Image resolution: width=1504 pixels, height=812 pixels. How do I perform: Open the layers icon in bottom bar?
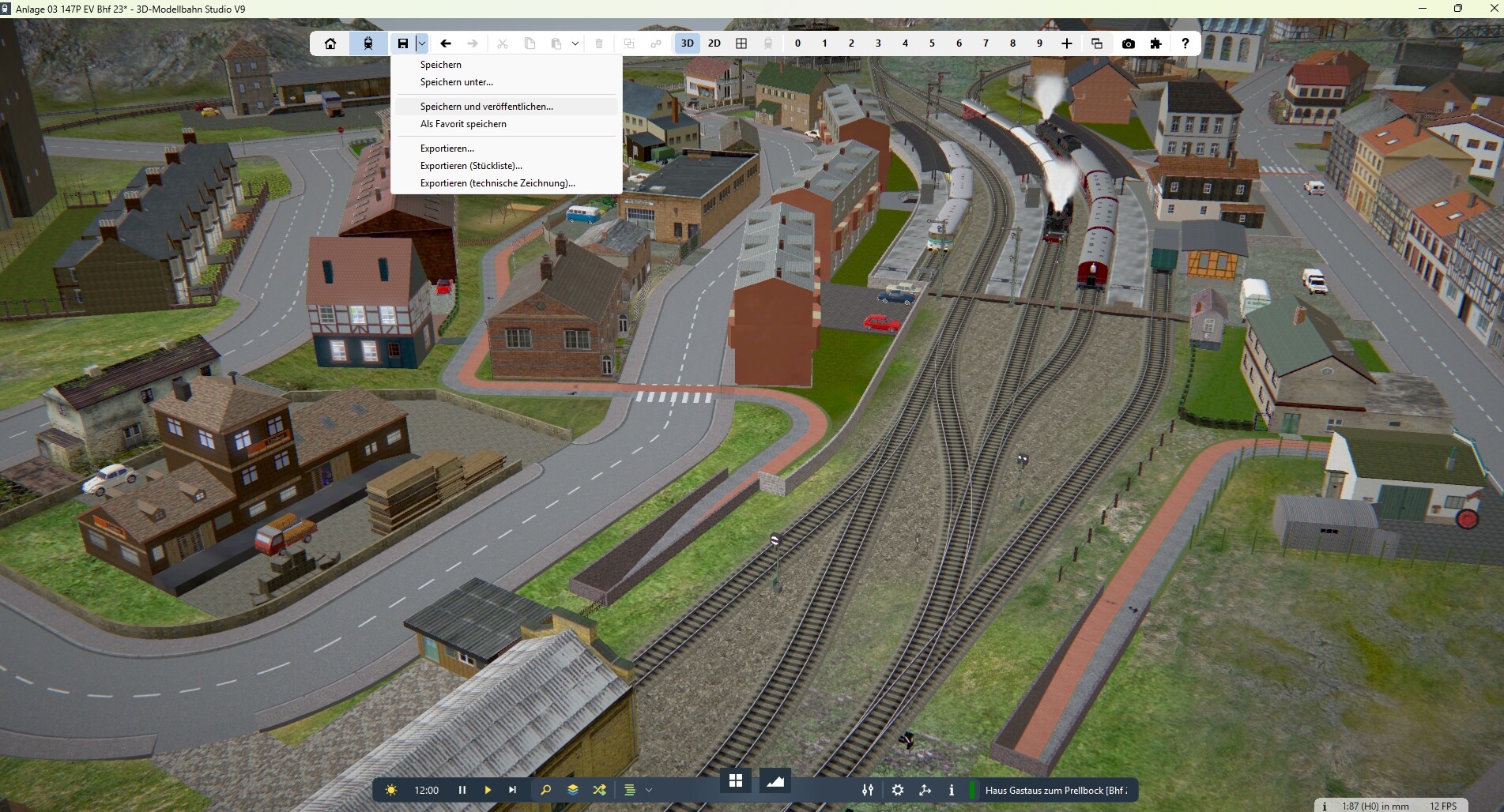pos(573,790)
